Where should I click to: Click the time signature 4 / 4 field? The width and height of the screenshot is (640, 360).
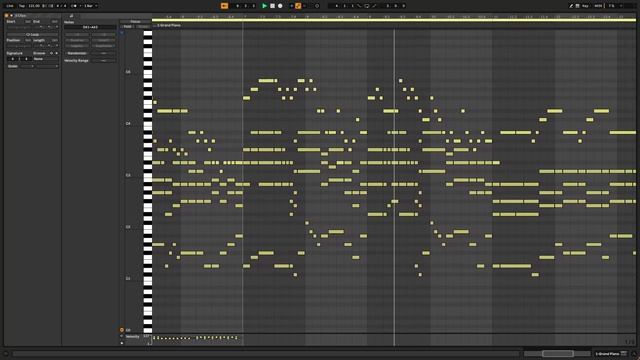[x=61, y=6]
